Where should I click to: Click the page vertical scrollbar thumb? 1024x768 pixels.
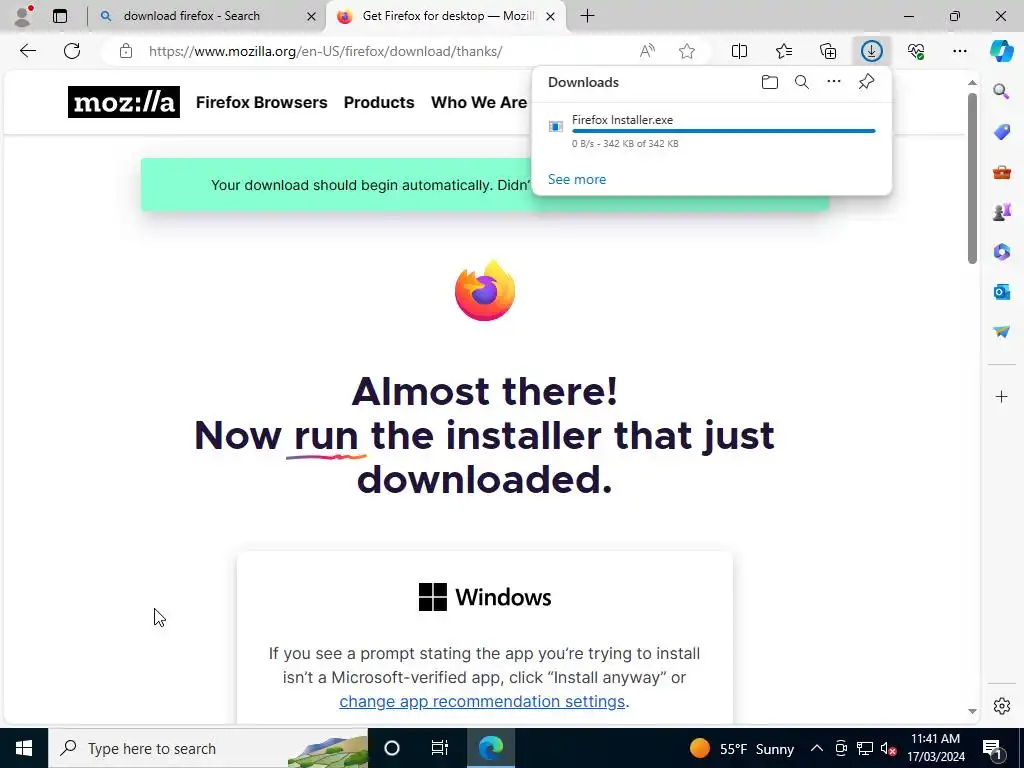pyautogui.click(x=972, y=178)
